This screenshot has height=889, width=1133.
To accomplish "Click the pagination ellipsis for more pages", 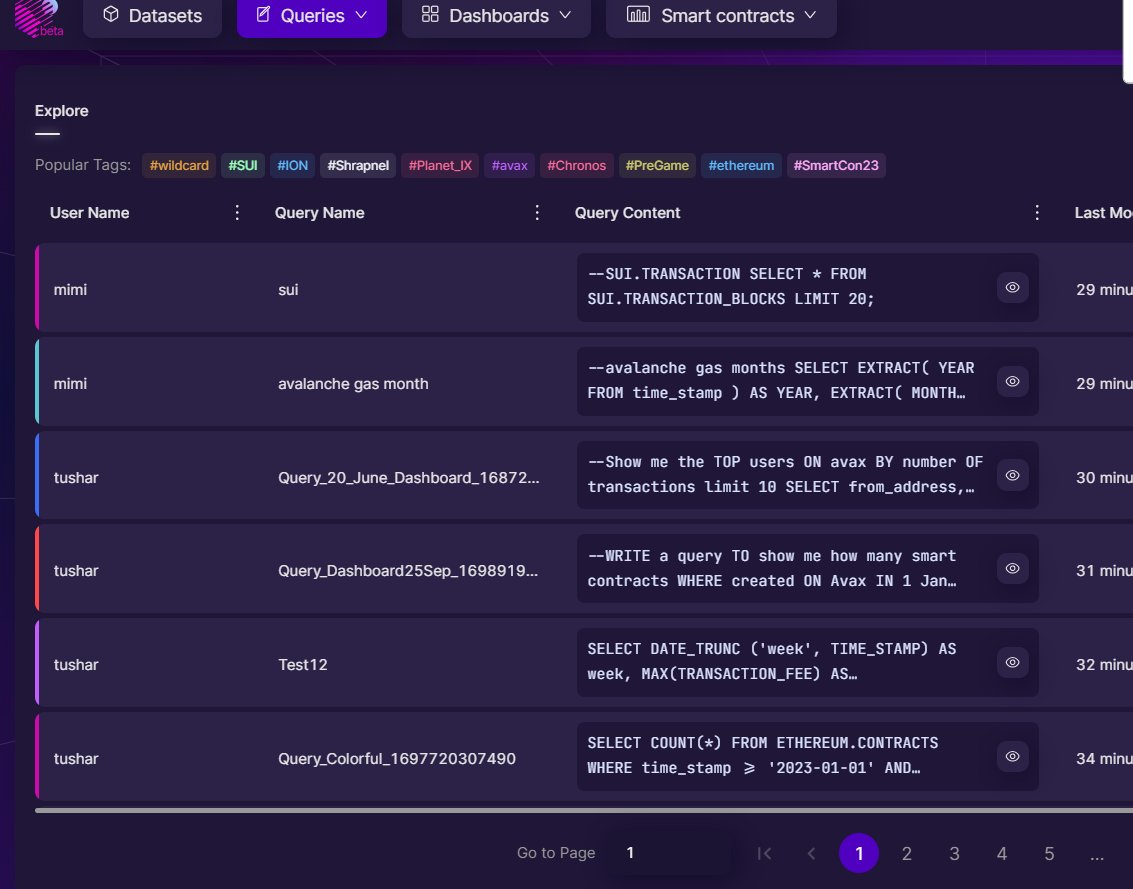I will [1097, 855].
